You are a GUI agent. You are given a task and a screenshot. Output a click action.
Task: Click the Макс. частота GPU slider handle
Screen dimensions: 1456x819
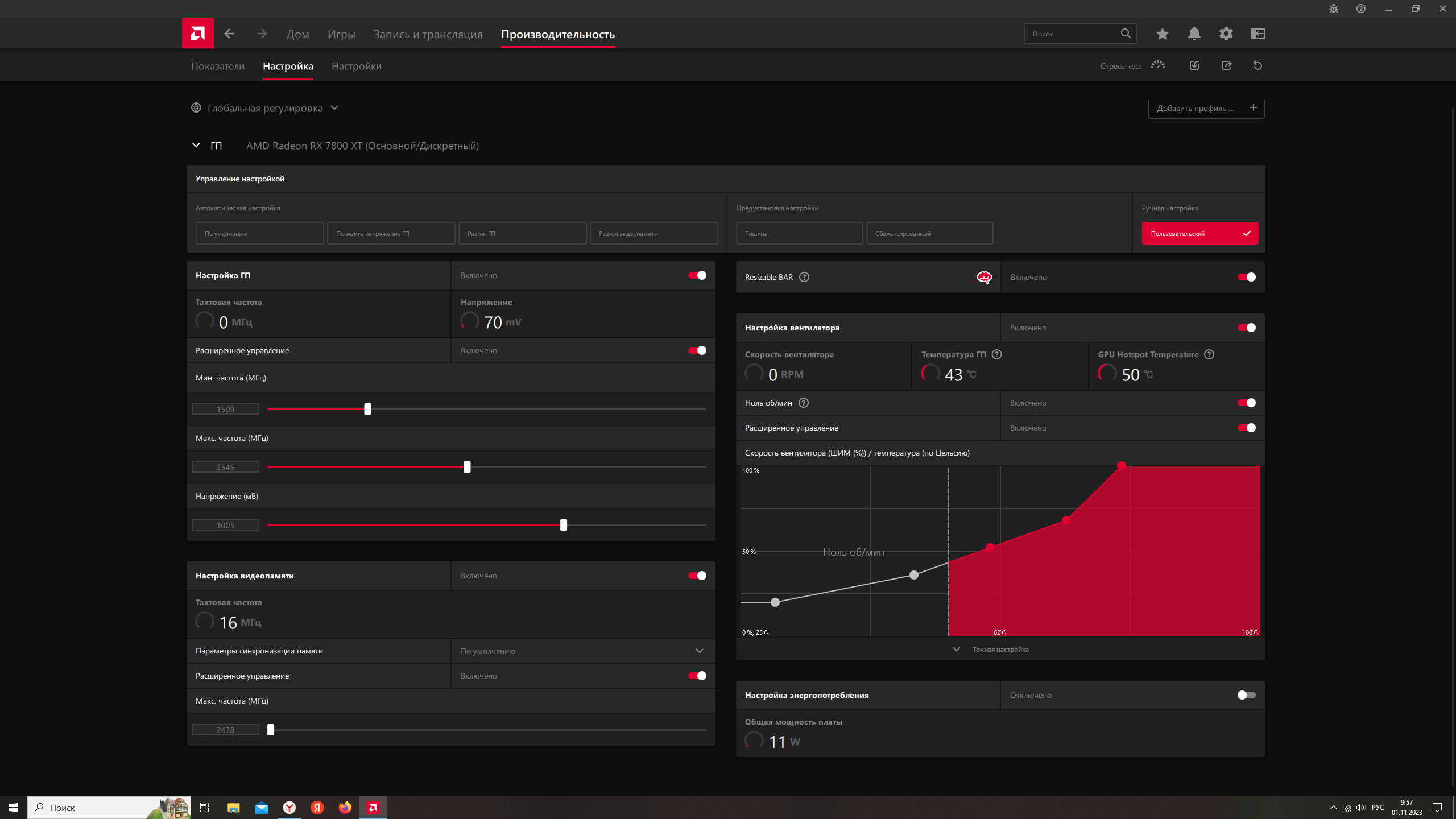[x=467, y=467]
